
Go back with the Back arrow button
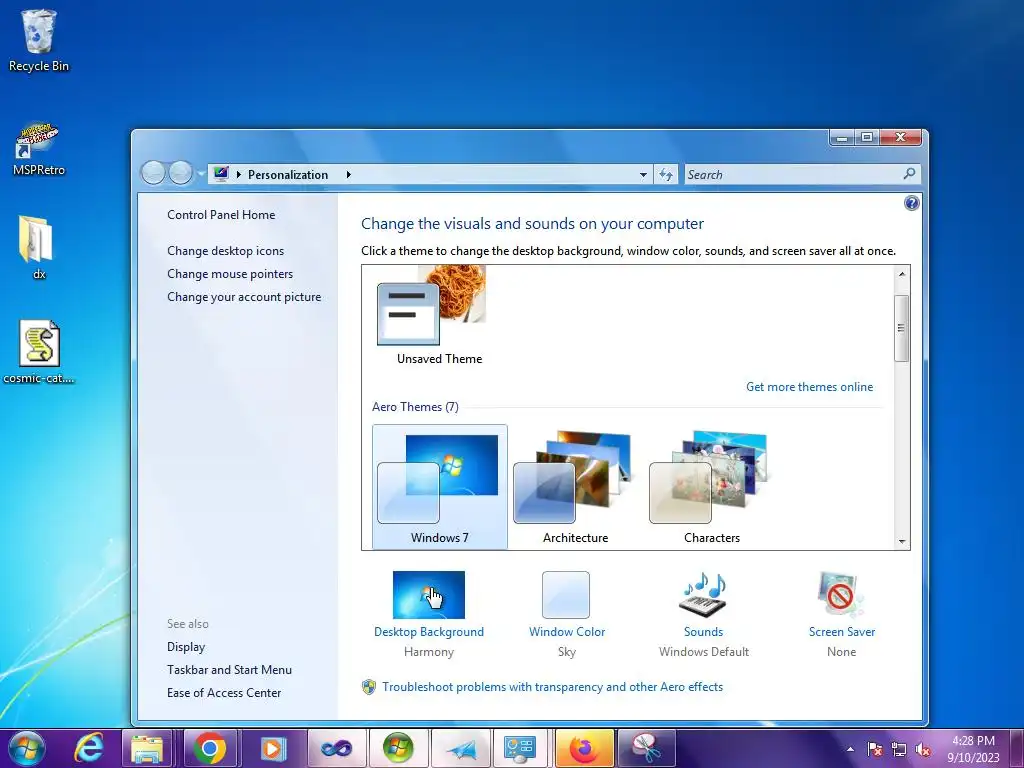pos(153,173)
